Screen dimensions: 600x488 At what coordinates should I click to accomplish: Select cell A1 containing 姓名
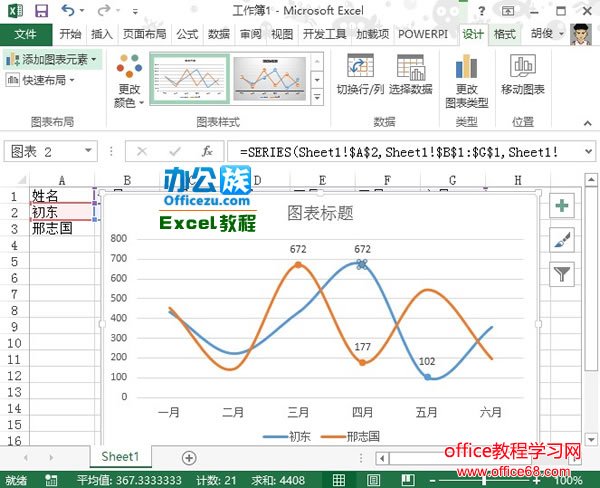pyautogui.click(x=62, y=196)
